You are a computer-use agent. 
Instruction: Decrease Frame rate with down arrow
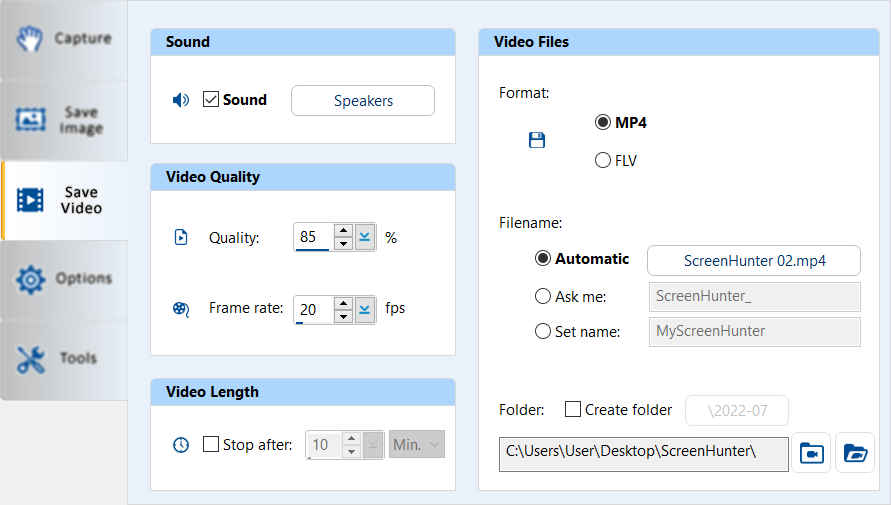tap(343, 316)
